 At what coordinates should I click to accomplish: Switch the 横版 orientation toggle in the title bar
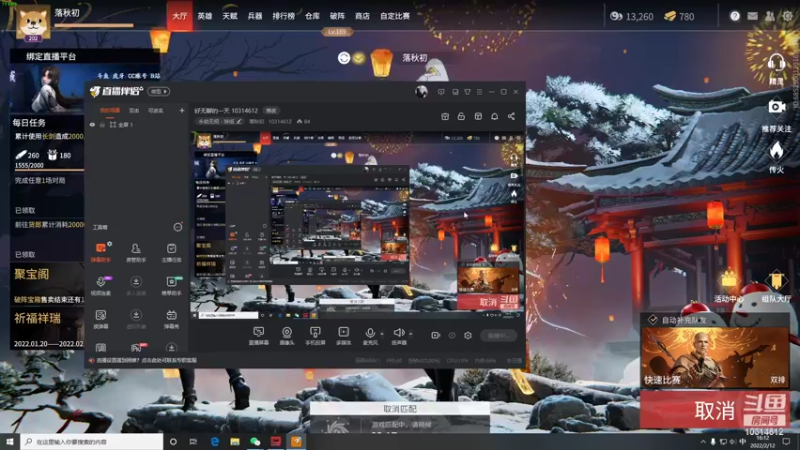159,91
